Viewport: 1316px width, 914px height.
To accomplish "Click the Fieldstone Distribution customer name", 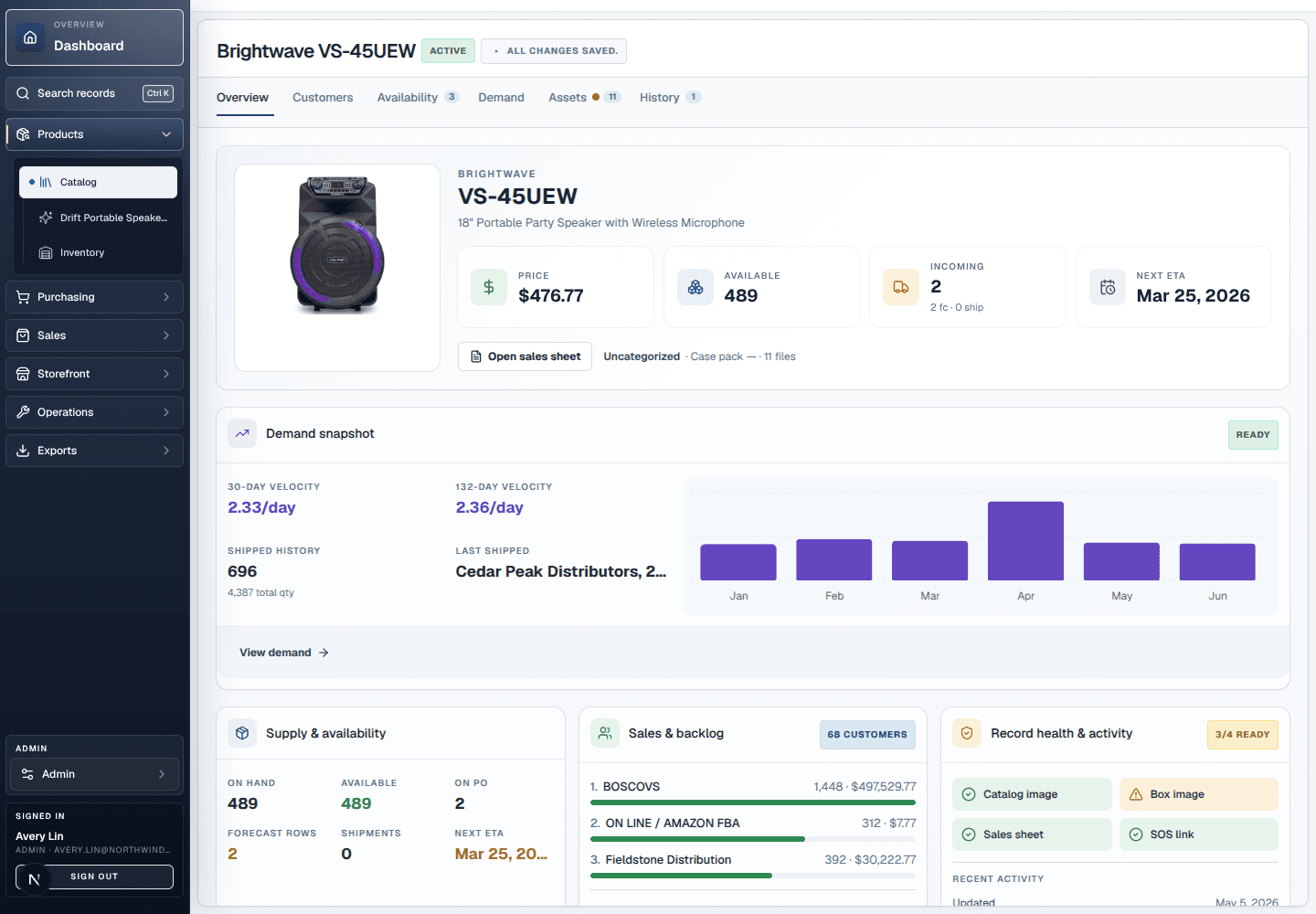I will (x=668, y=859).
